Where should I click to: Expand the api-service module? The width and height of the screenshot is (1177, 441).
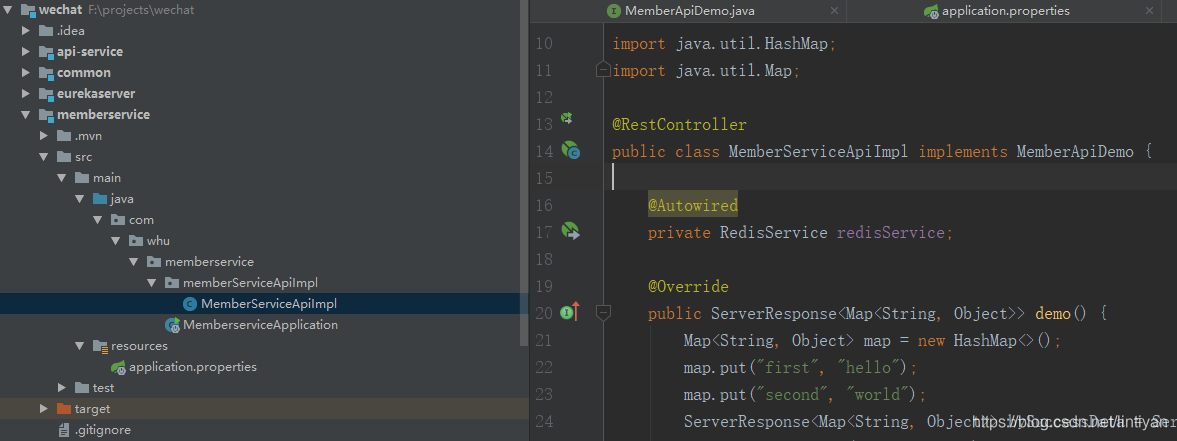pos(24,52)
